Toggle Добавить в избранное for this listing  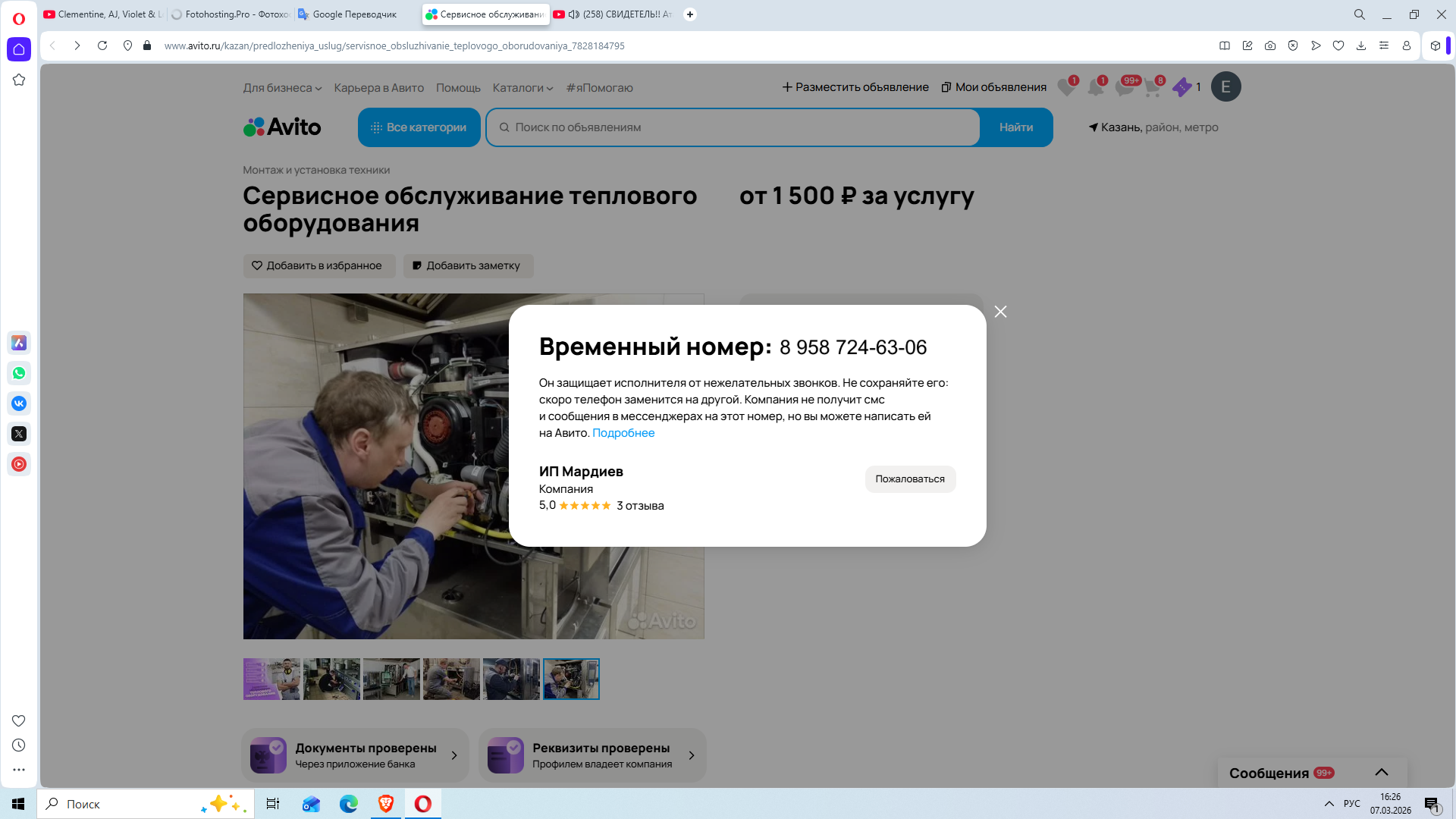[318, 265]
